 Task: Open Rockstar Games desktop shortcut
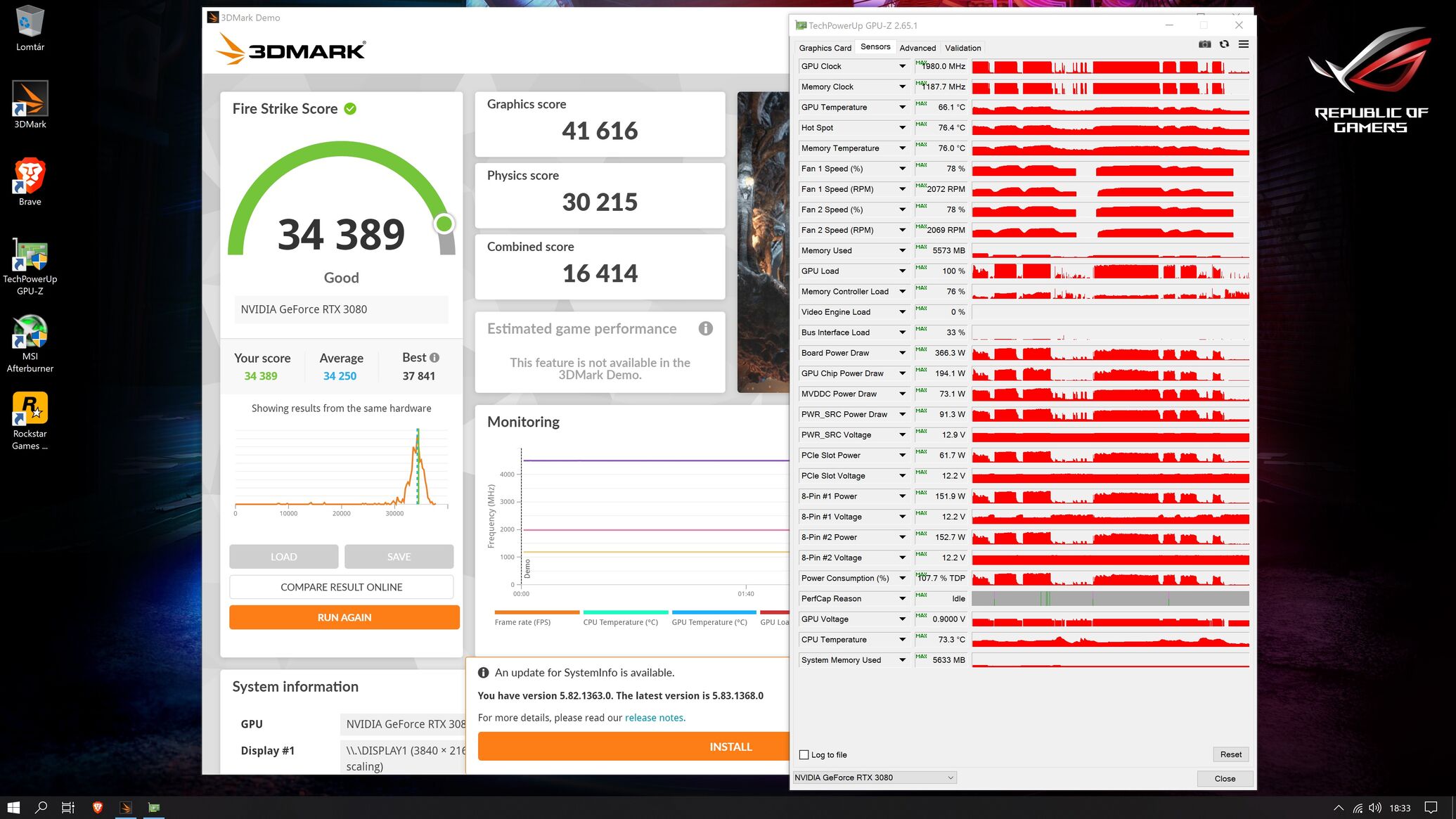click(30, 420)
